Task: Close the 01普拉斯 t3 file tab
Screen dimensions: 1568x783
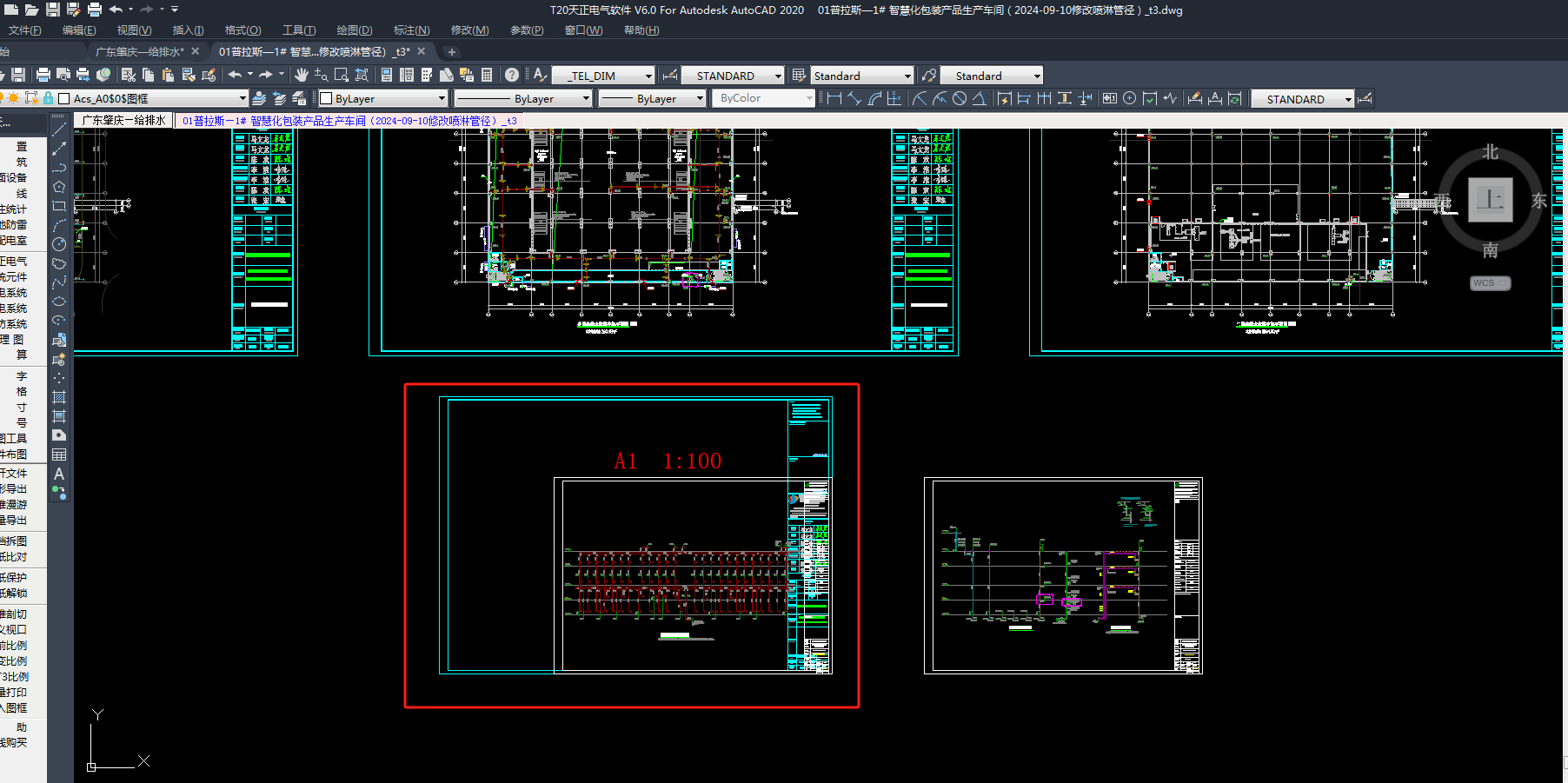Action: 422,51
